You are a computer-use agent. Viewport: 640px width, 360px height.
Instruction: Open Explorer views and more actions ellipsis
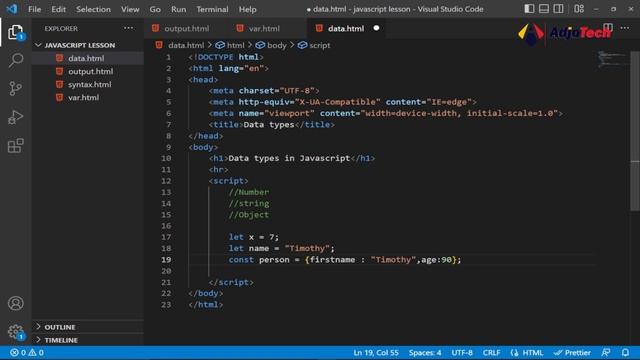pos(129,28)
